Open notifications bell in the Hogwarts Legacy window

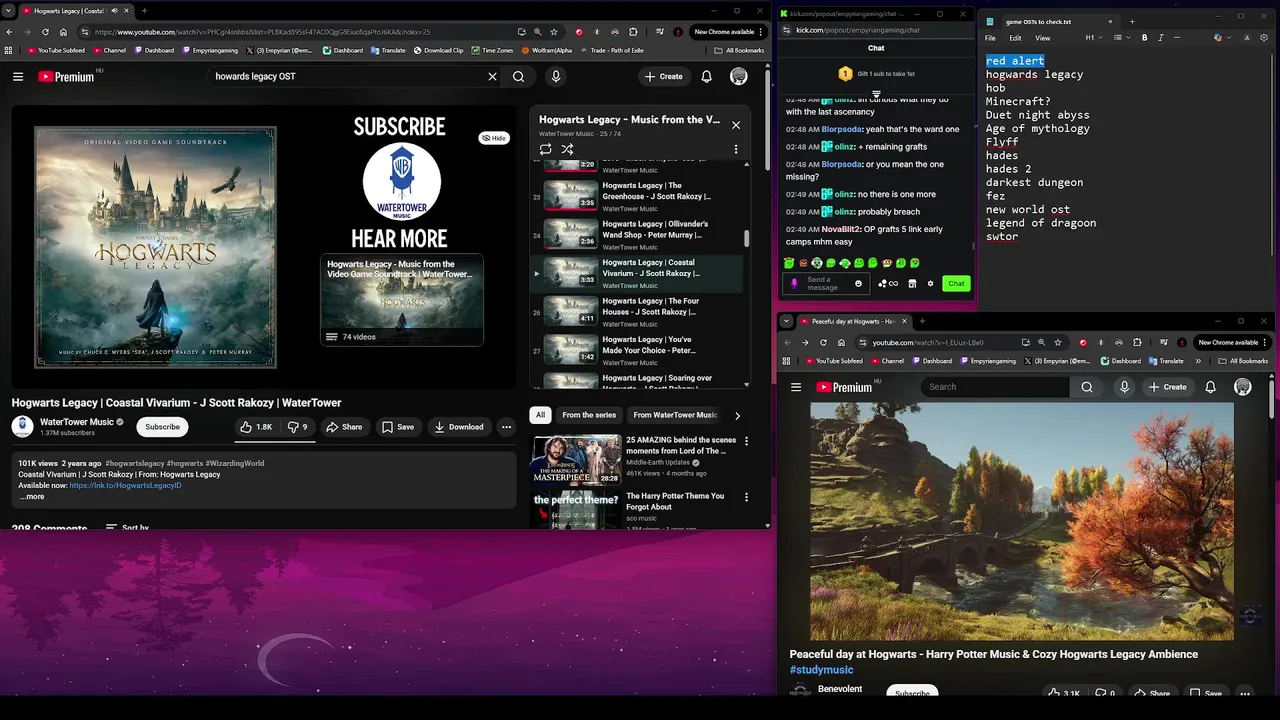pyautogui.click(x=706, y=76)
